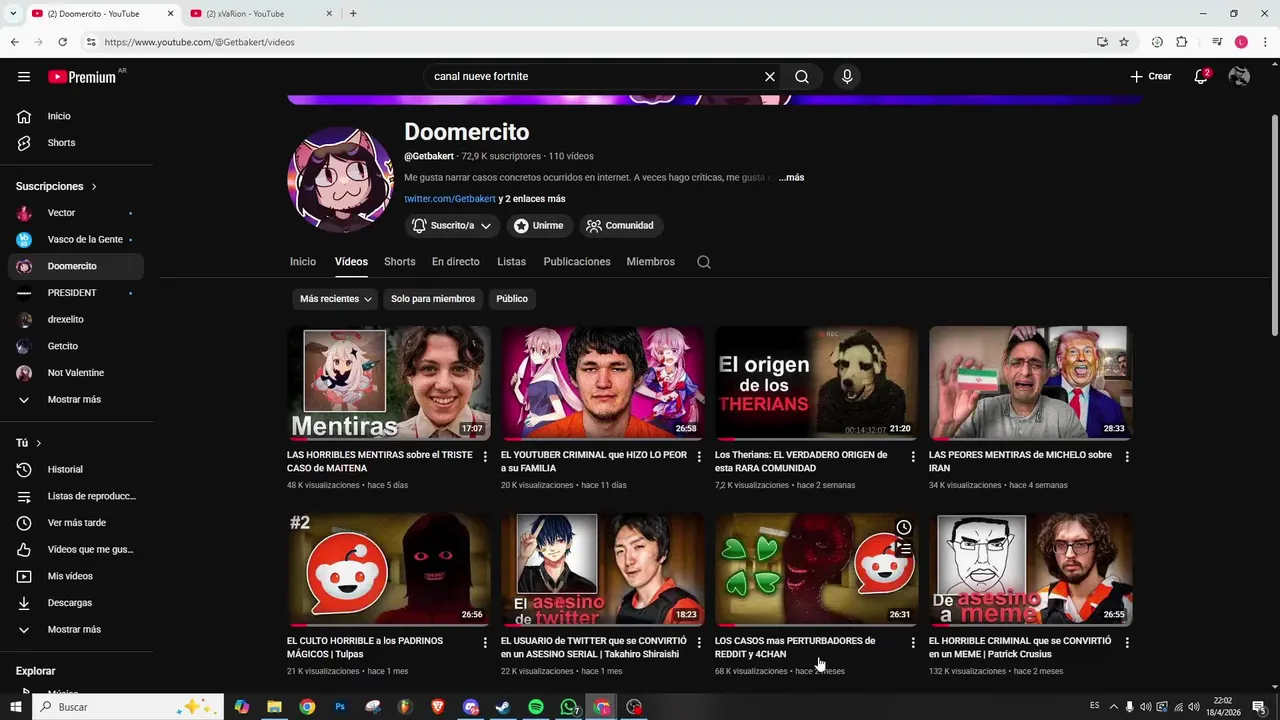Clear the search box text
This screenshot has width=1280, height=720.
770,76
